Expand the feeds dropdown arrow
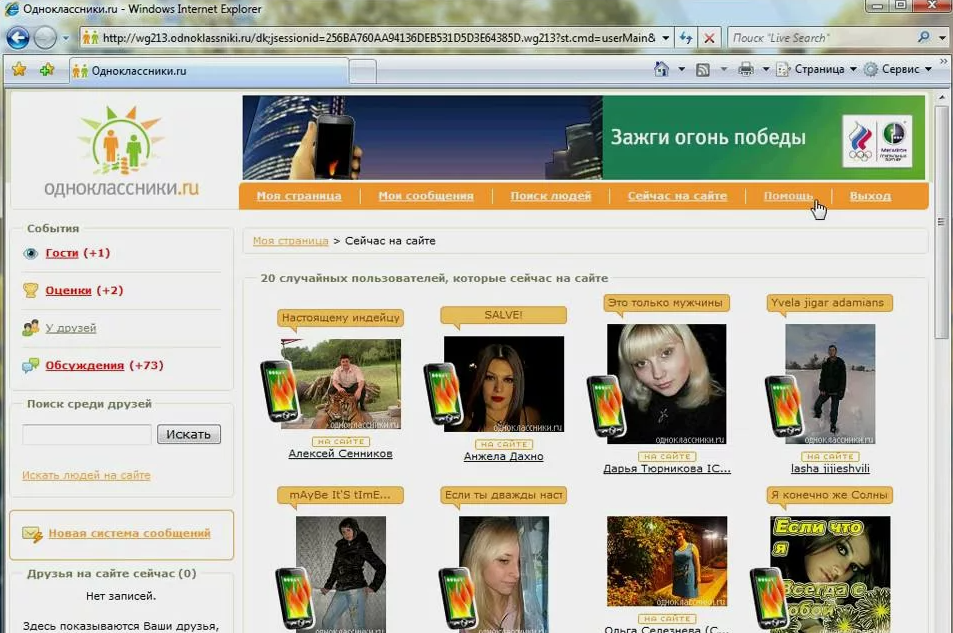953x633 pixels. tap(723, 69)
